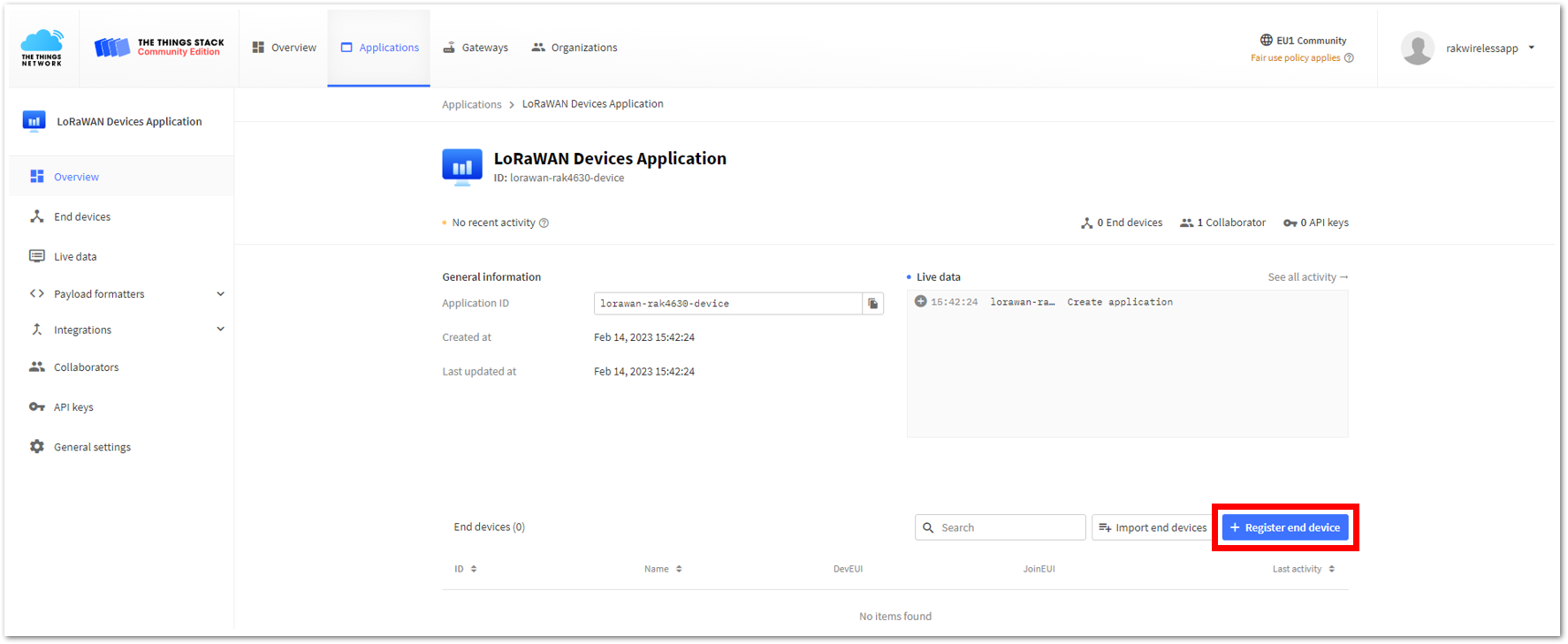Image resolution: width=1568 pixels, height=644 pixels.
Task: Expand the Payload formatters chevron
Action: (220, 293)
